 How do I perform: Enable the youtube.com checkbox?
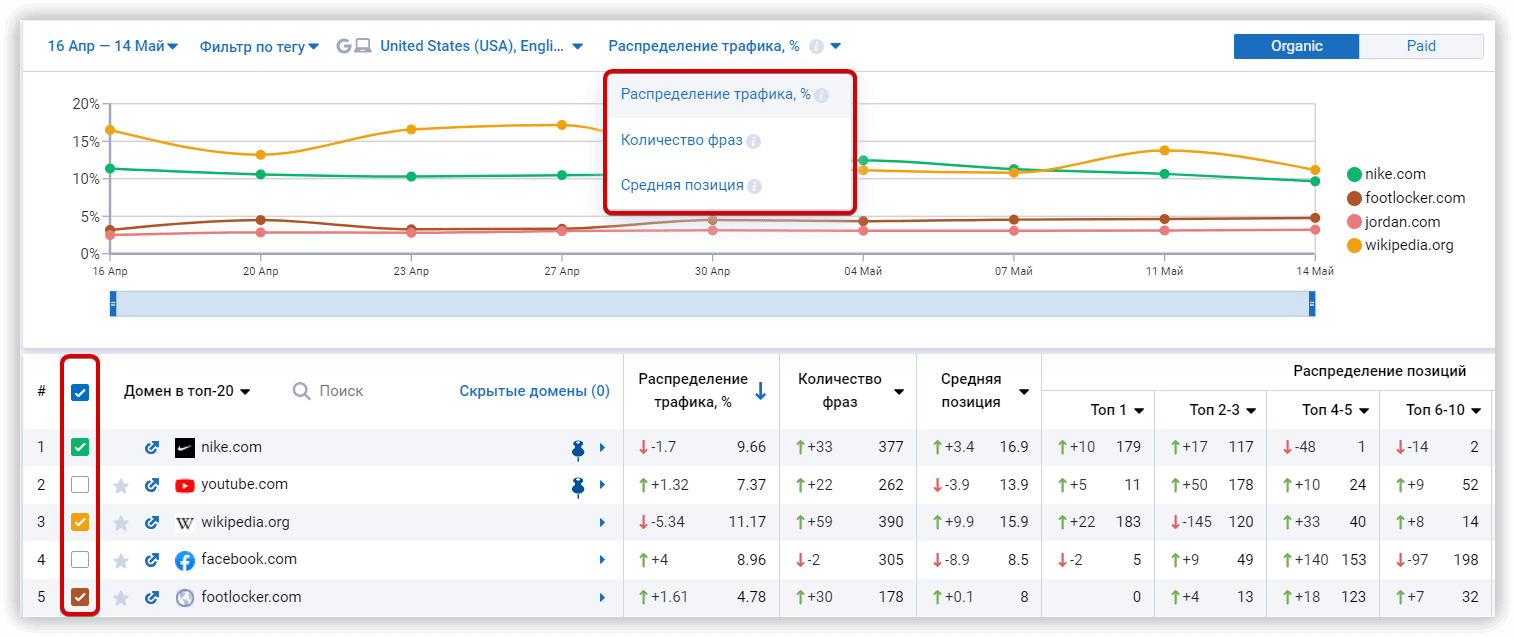click(x=80, y=485)
